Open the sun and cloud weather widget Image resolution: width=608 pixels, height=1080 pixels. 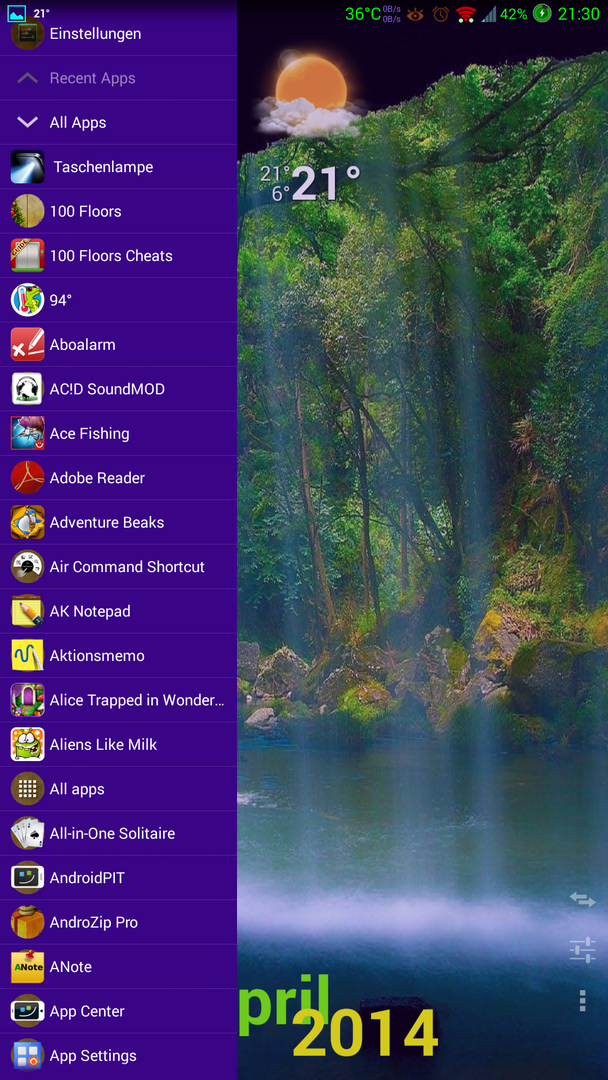click(x=308, y=95)
